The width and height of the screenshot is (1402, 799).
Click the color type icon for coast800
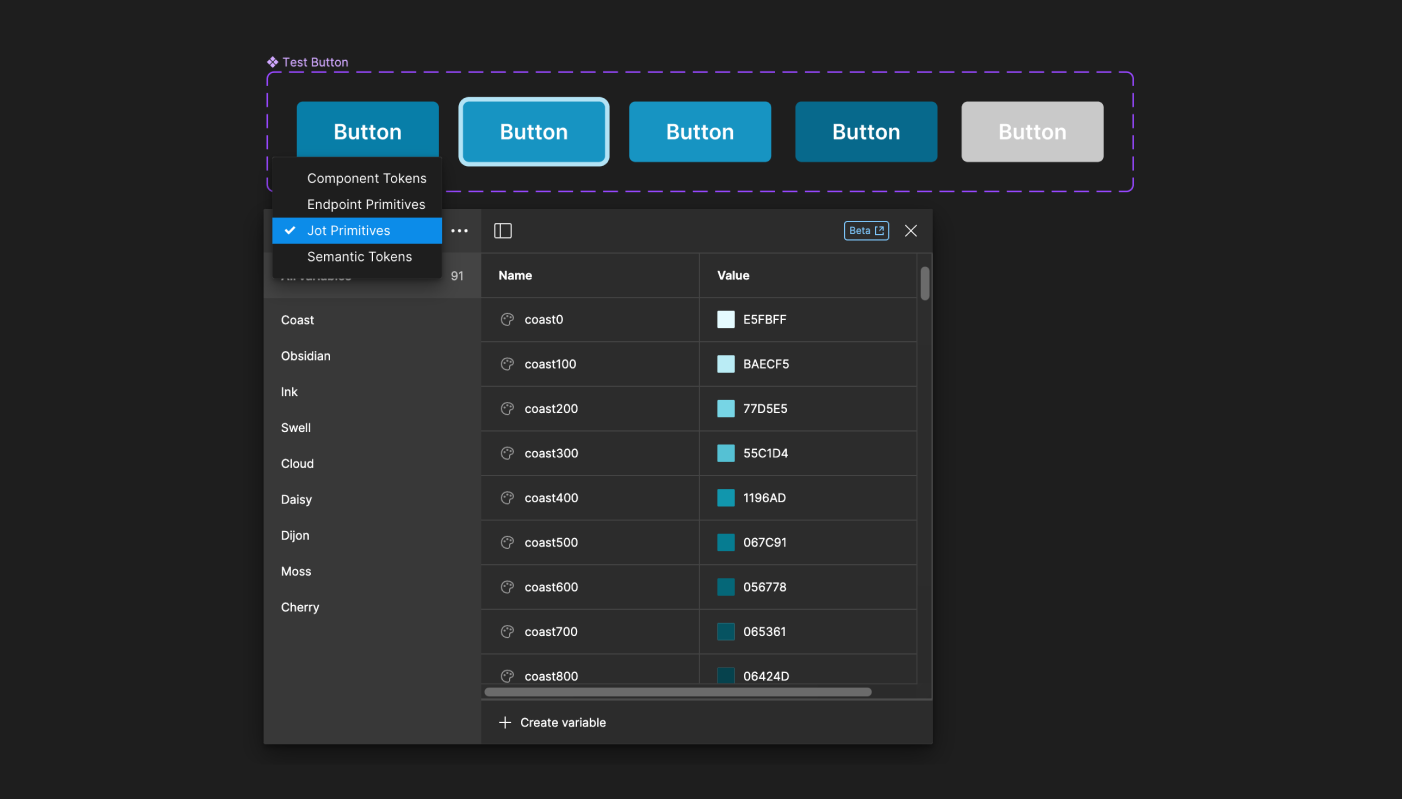pyautogui.click(x=507, y=676)
